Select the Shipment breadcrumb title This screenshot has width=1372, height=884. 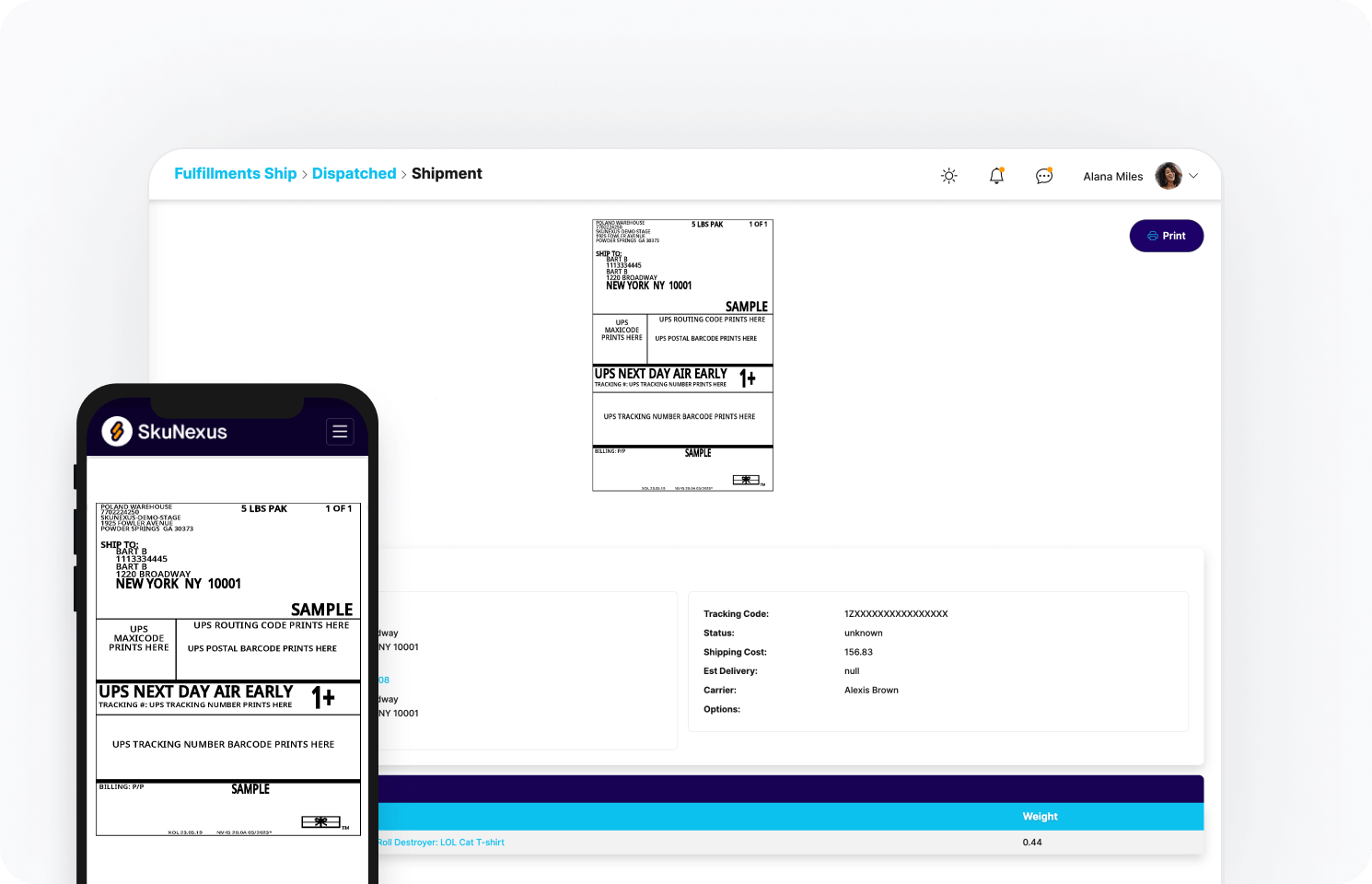pos(447,173)
